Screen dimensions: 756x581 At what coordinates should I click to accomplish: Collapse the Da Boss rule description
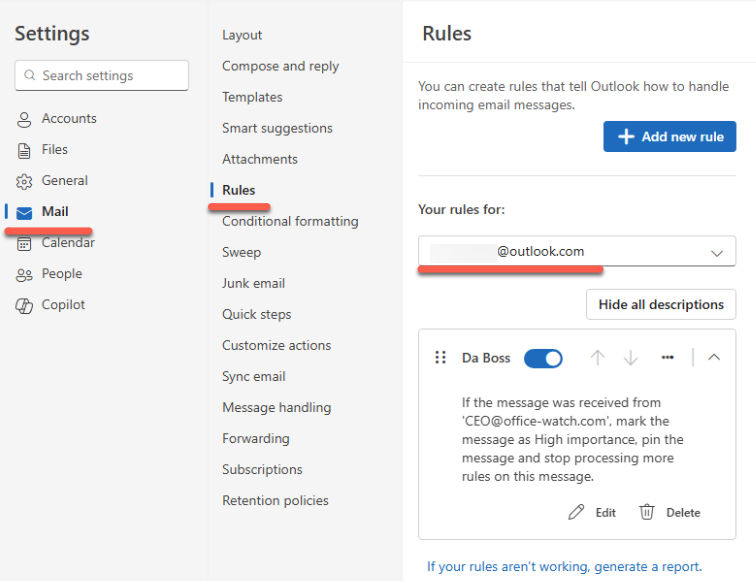[714, 358]
